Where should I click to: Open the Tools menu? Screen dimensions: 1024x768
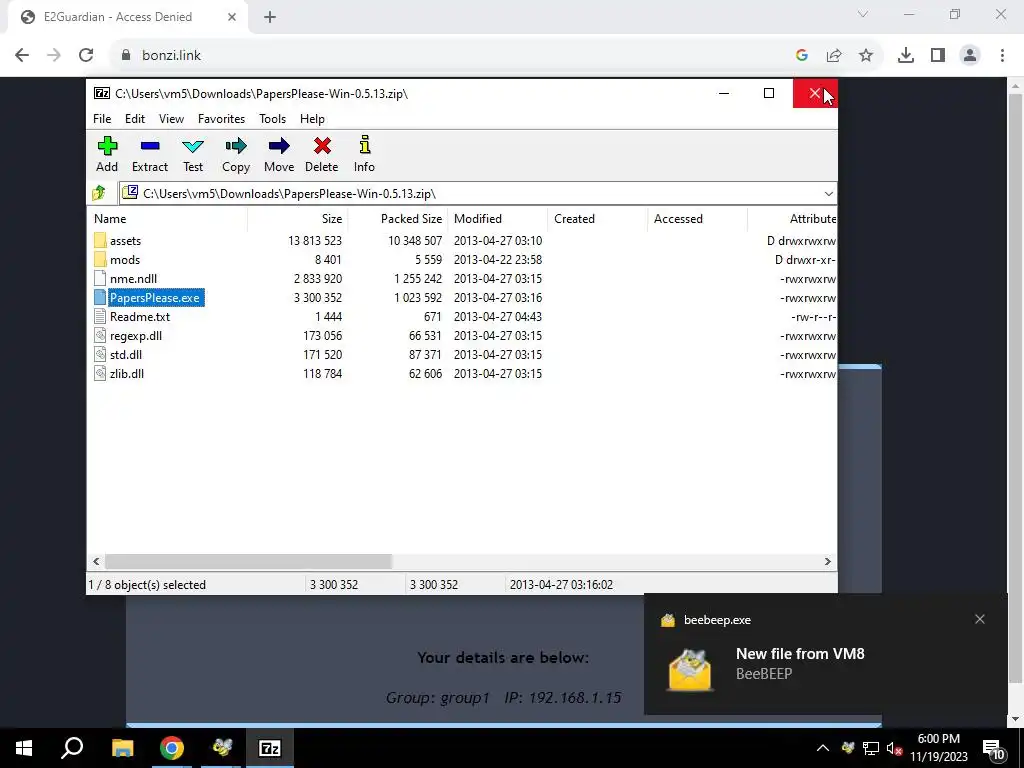[x=272, y=119]
